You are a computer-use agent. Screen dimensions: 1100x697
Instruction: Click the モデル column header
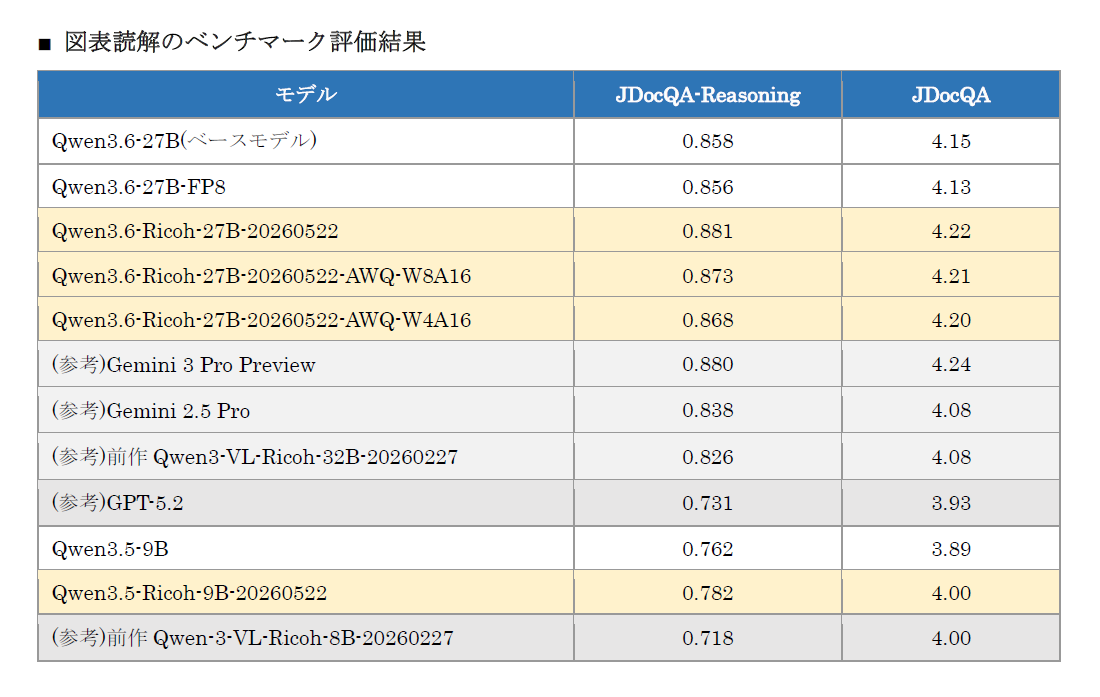(x=306, y=94)
